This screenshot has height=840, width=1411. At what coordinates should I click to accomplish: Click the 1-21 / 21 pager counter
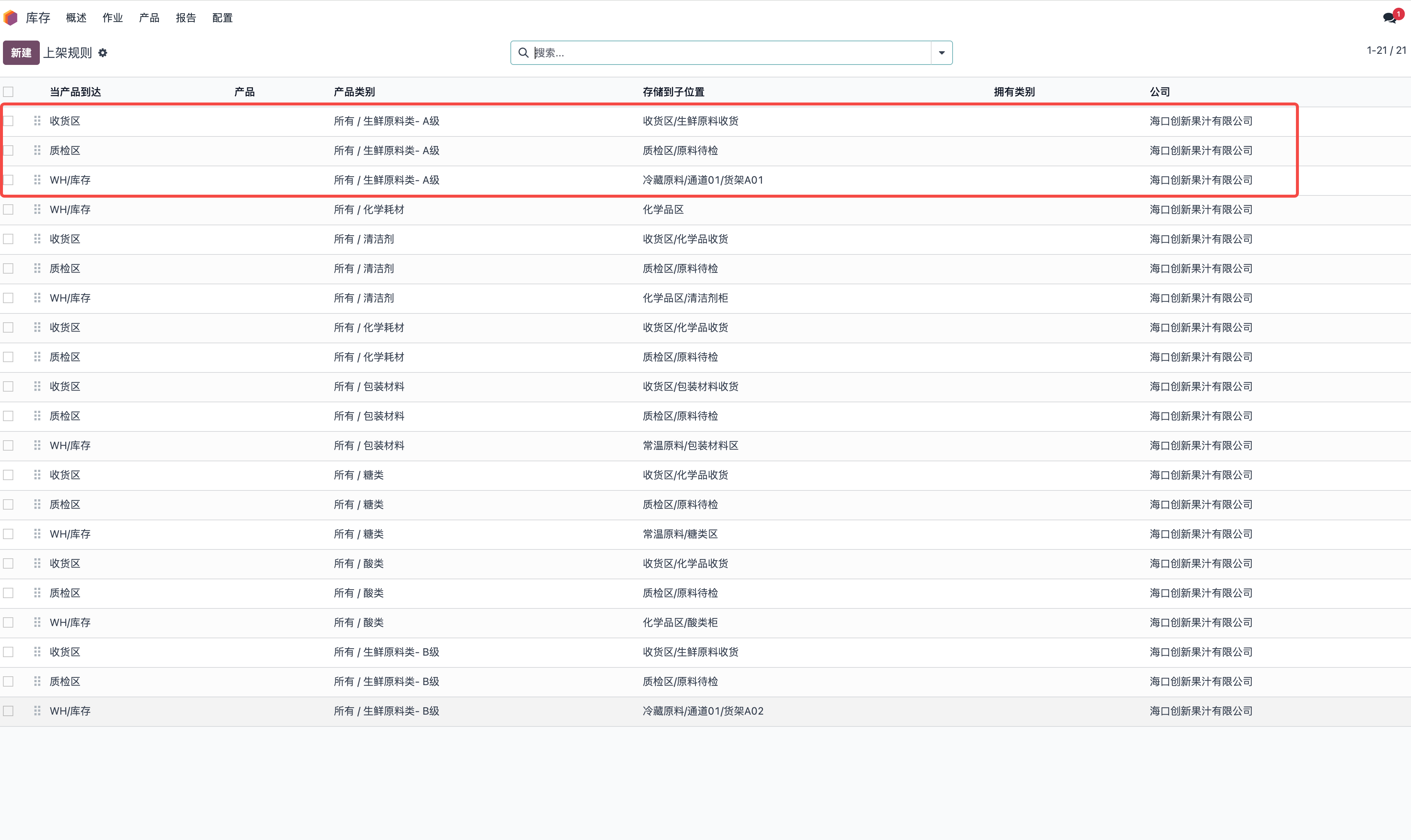tap(1386, 51)
